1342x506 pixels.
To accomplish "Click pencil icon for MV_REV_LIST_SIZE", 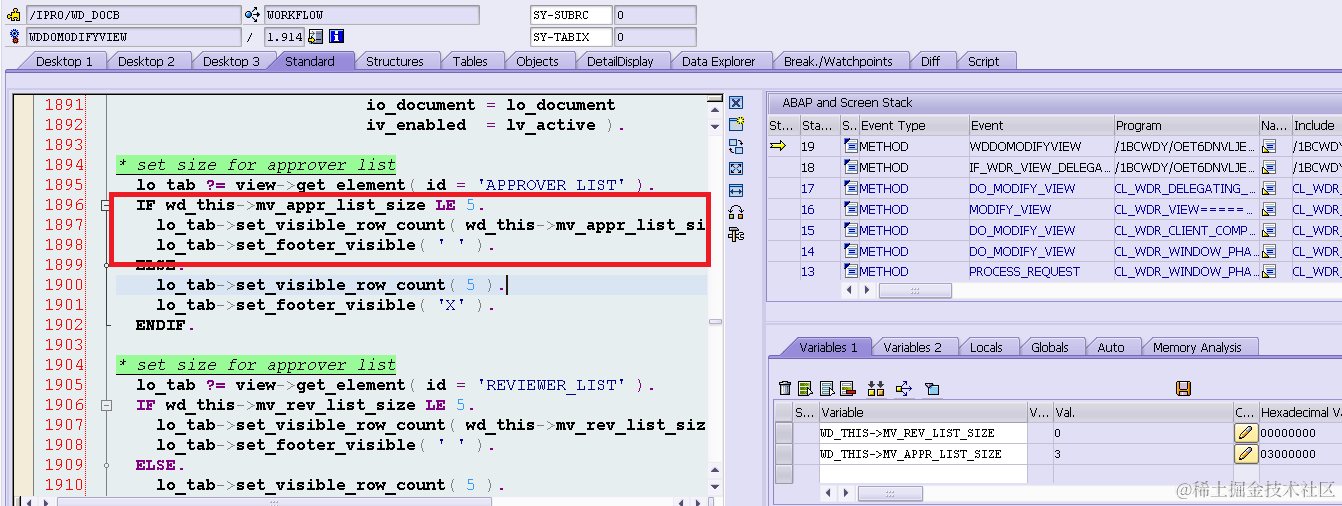I will (x=1245, y=433).
